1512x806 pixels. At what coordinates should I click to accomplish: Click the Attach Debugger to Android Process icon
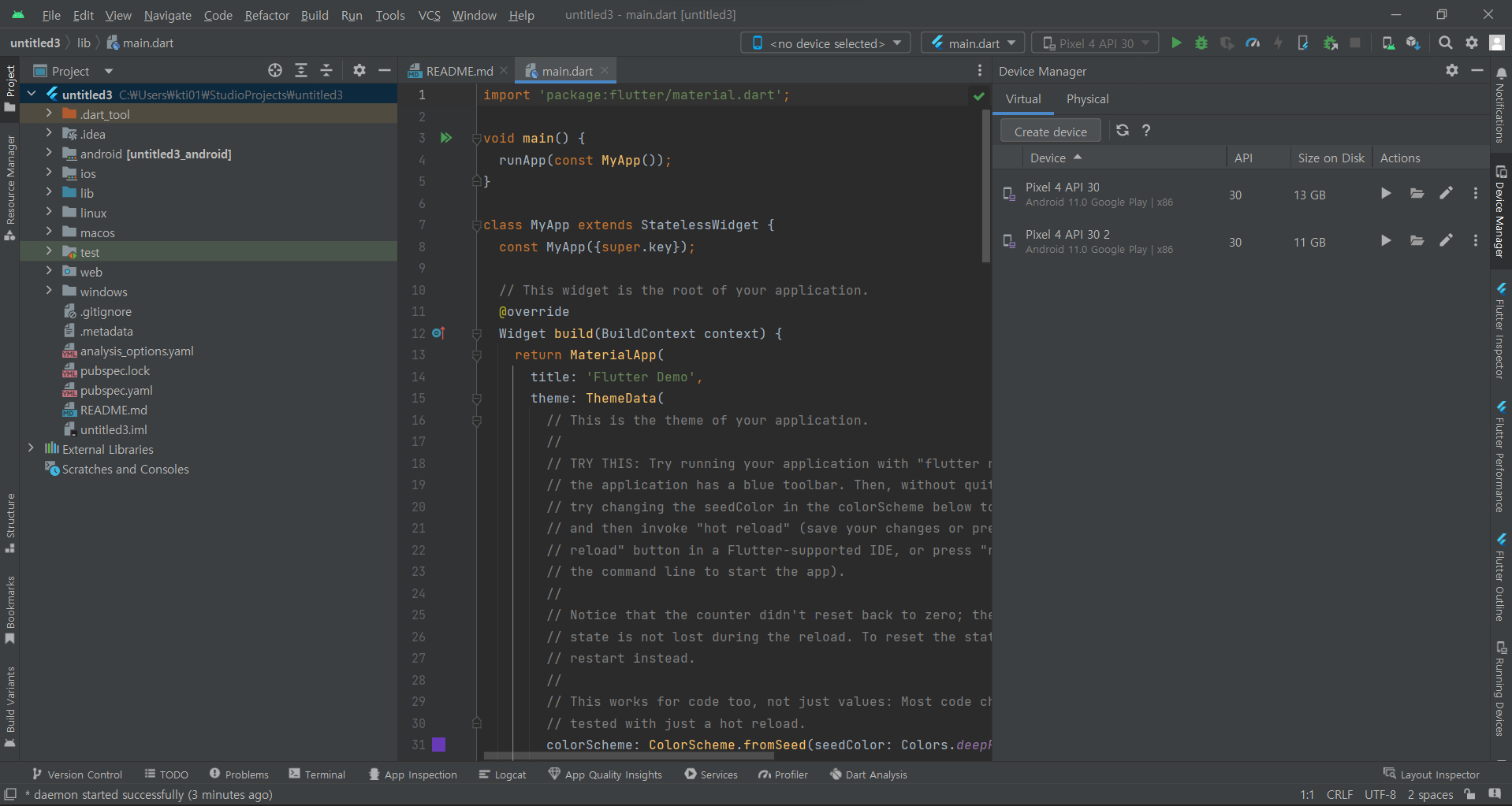[1331, 43]
